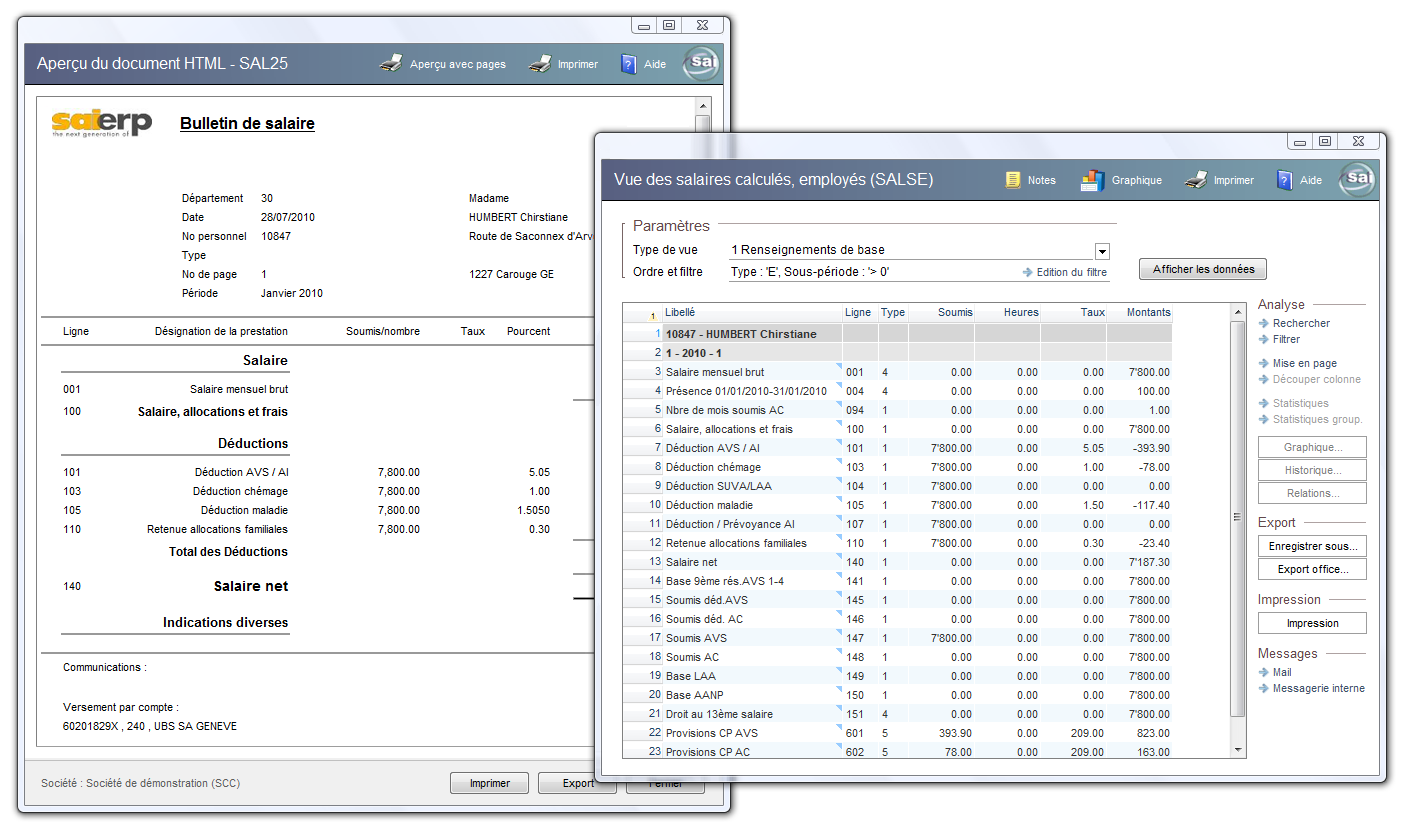This screenshot has width=1404, height=830.
Task: Open Mise en page option
Action: coord(1304,363)
